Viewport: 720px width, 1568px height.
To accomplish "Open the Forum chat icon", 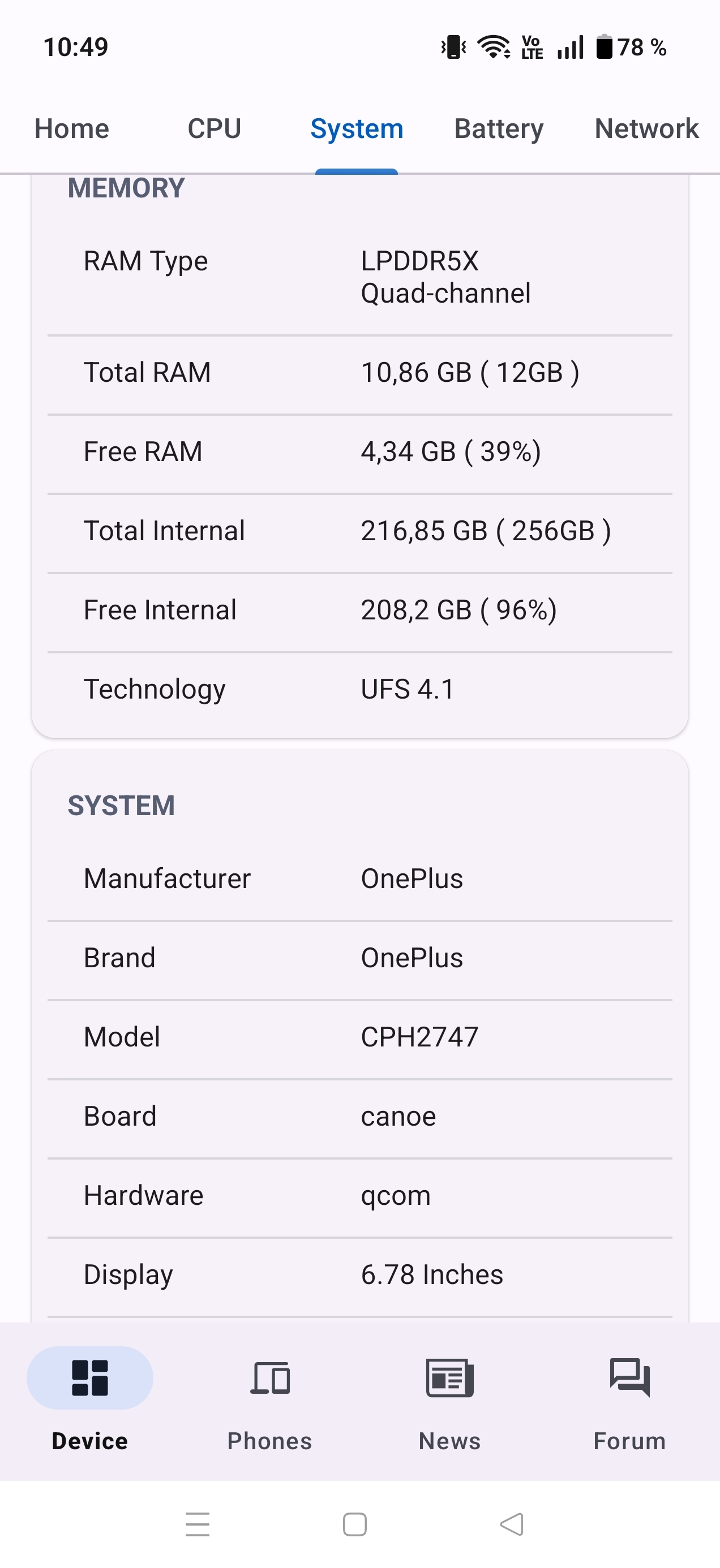I will [x=629, y=1378].
